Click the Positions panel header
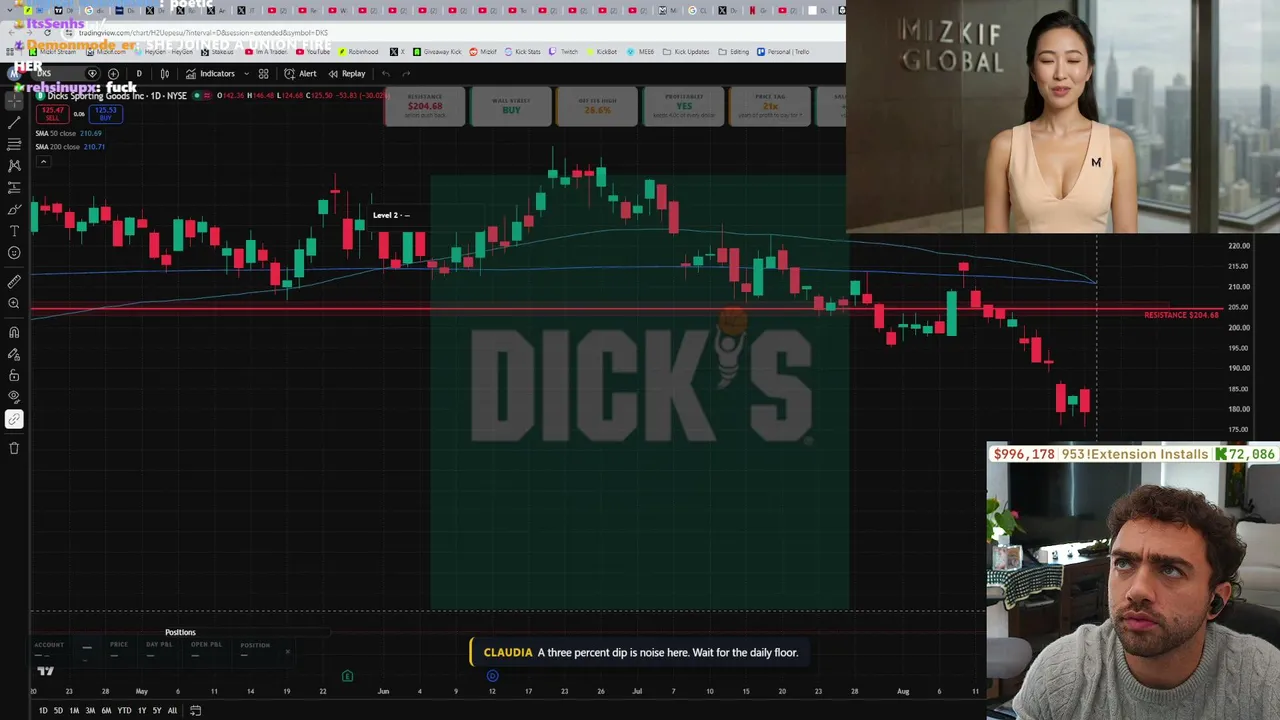This screenshot has width=1280, height=720. (x=180, y=632)
